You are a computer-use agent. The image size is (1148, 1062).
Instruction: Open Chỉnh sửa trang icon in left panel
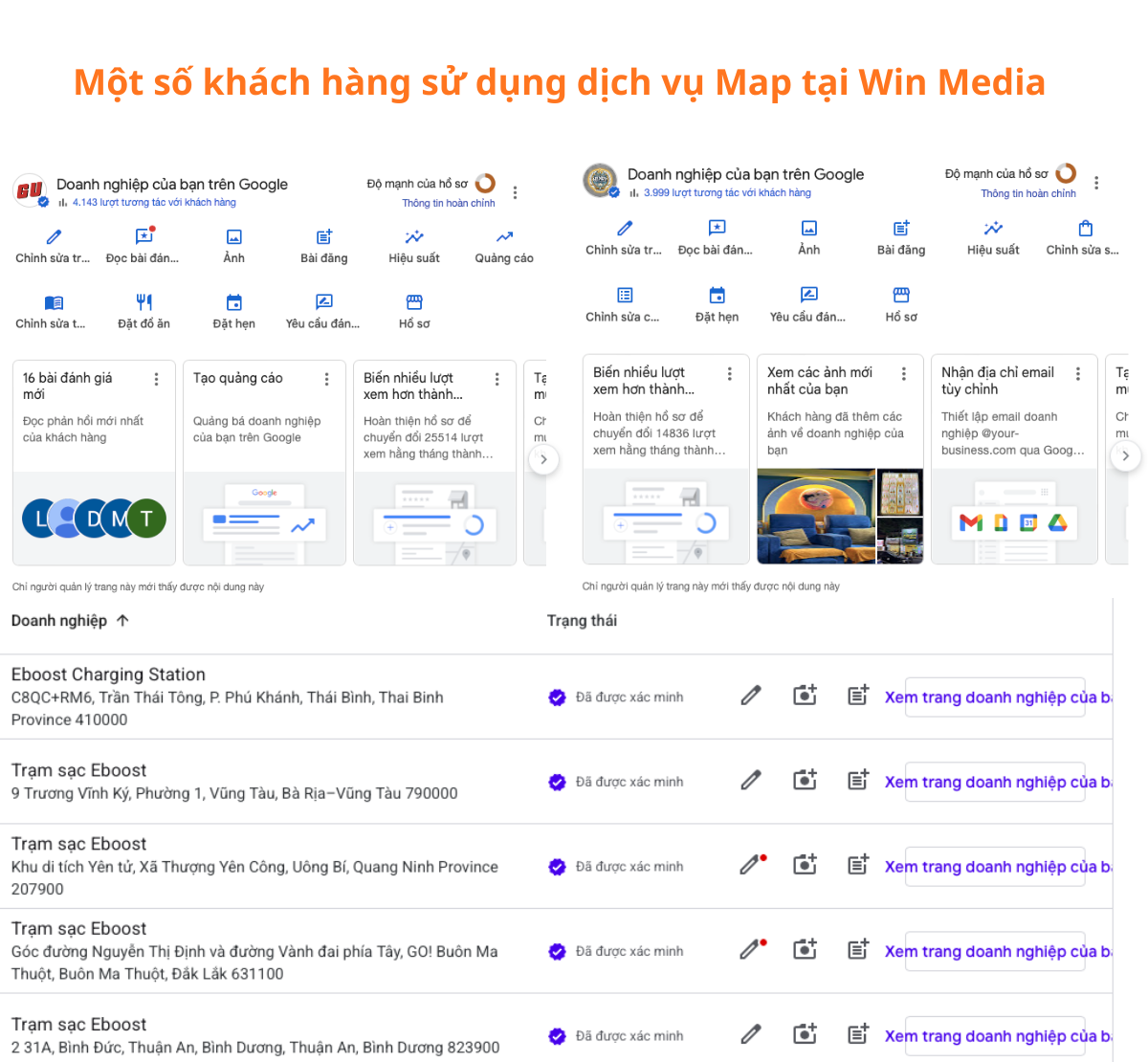click(x=54, y=236)
